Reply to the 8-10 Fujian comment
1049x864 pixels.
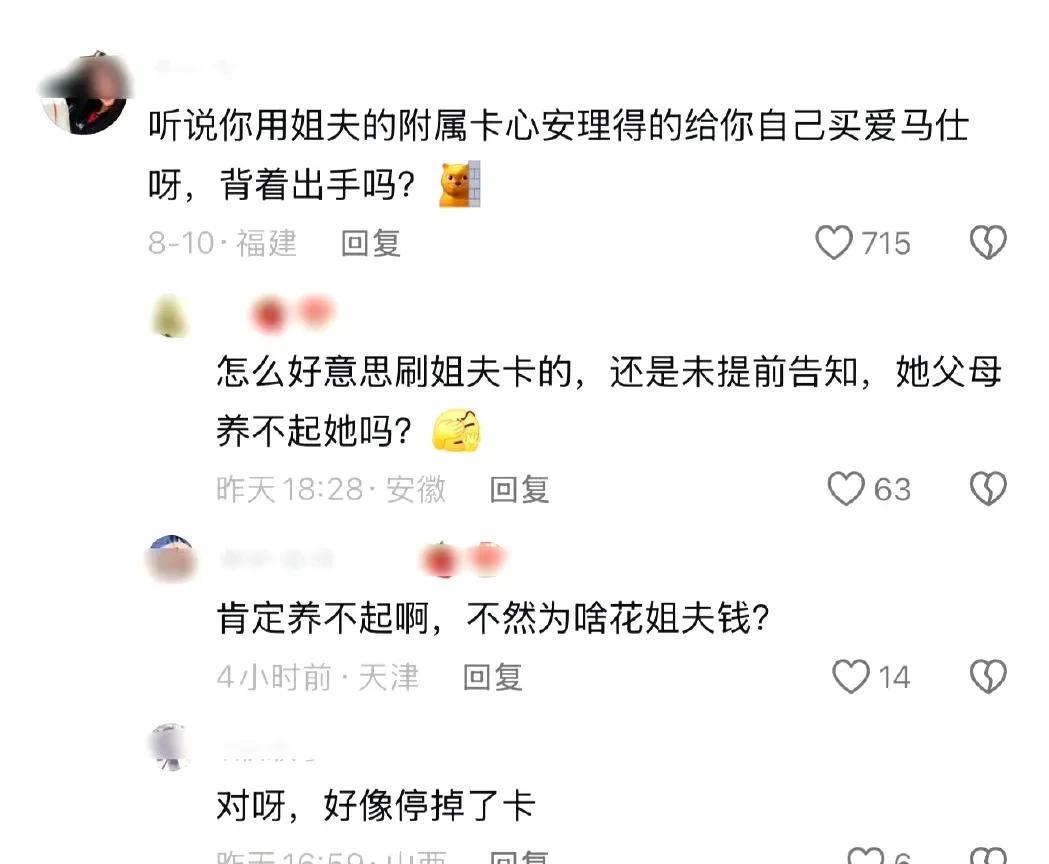(x=371, y=243)
